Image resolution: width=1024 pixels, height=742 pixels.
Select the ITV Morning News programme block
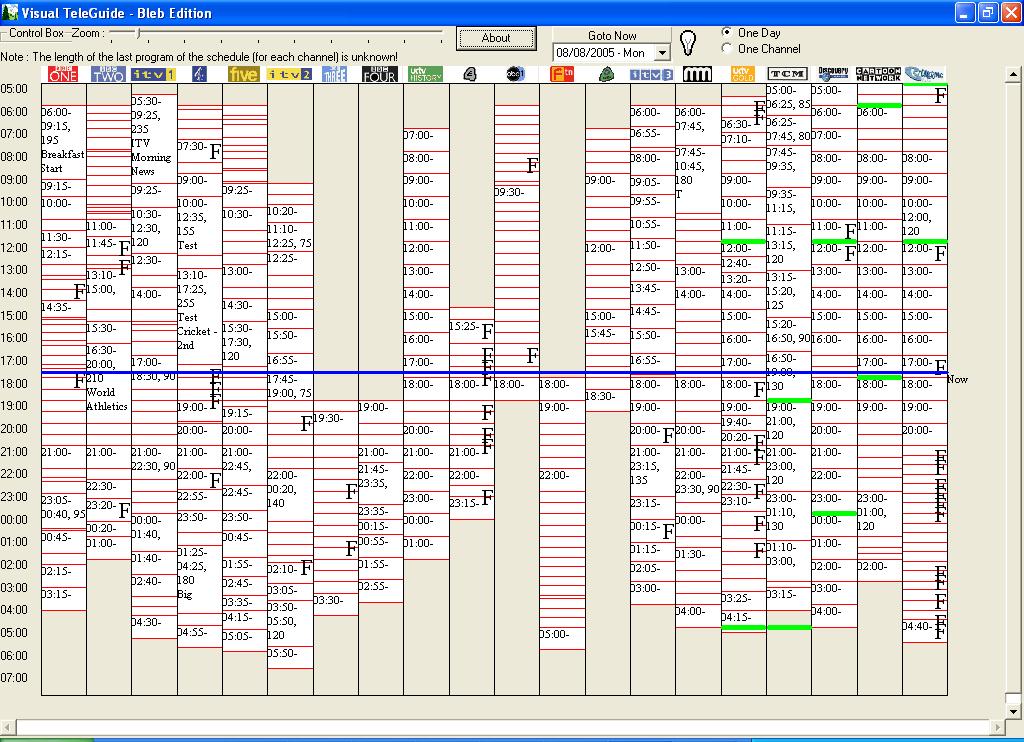click(153, 150)
